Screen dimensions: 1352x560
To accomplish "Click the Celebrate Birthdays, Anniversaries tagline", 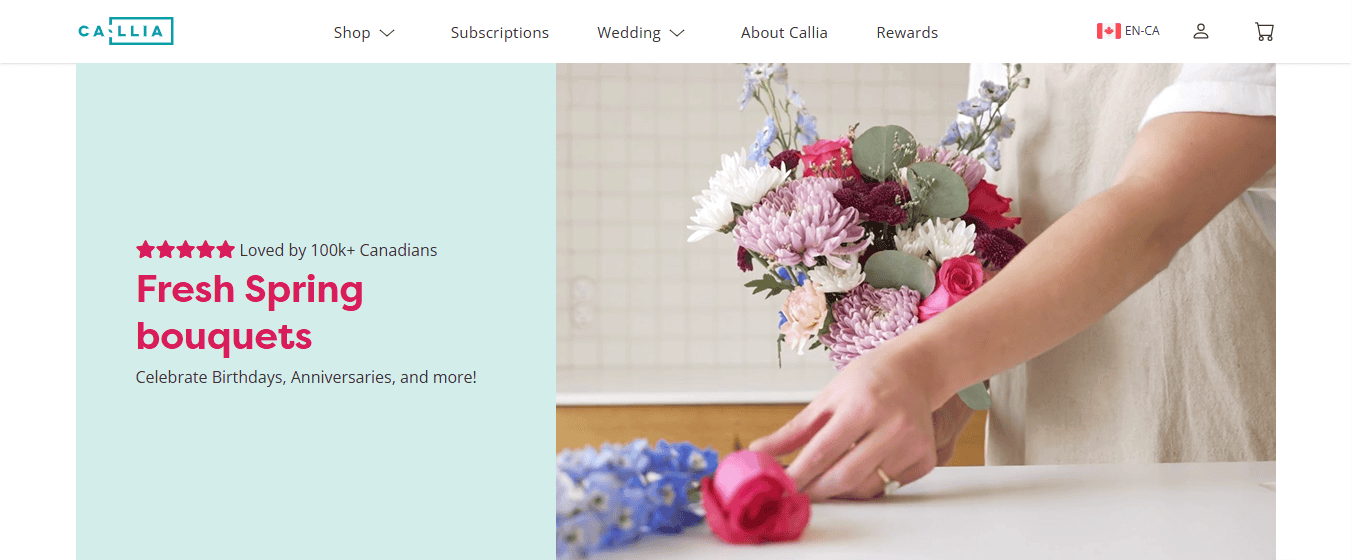I will [x=306, y=377].
